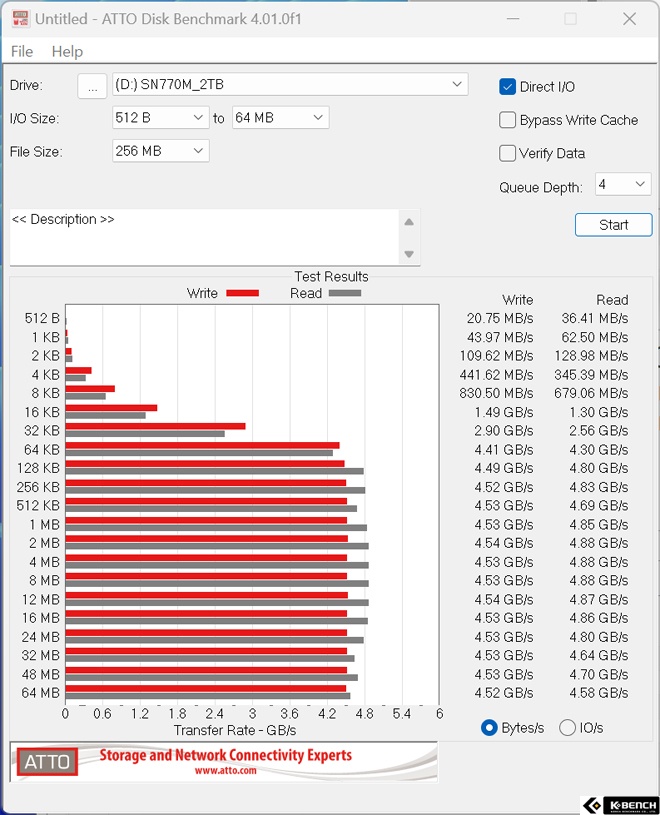Click write value 2.90 GB/s
The image size is (660, 815).
pyautogui.click(x=504, y=431)
